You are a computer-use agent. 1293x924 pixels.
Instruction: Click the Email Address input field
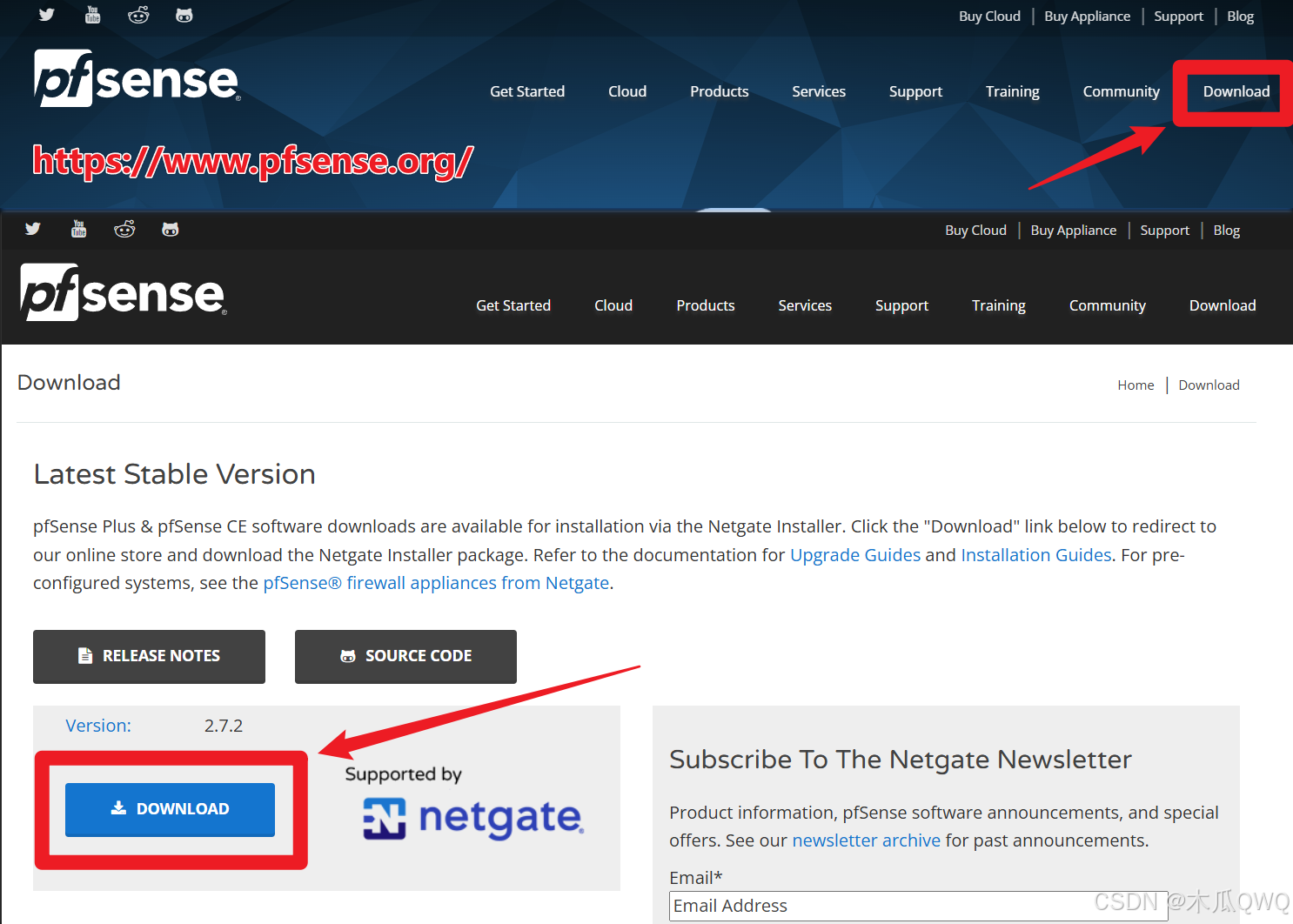pyautogui.click(x=918, y=906)
